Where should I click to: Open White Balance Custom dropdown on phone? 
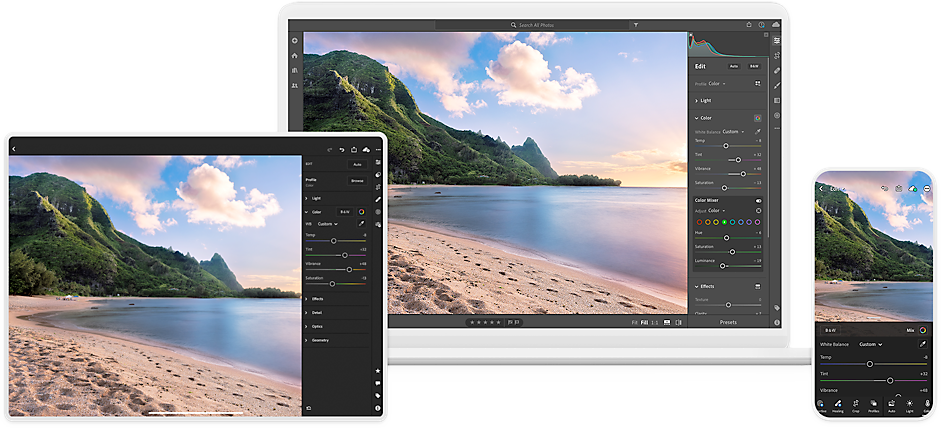[871, 345]
